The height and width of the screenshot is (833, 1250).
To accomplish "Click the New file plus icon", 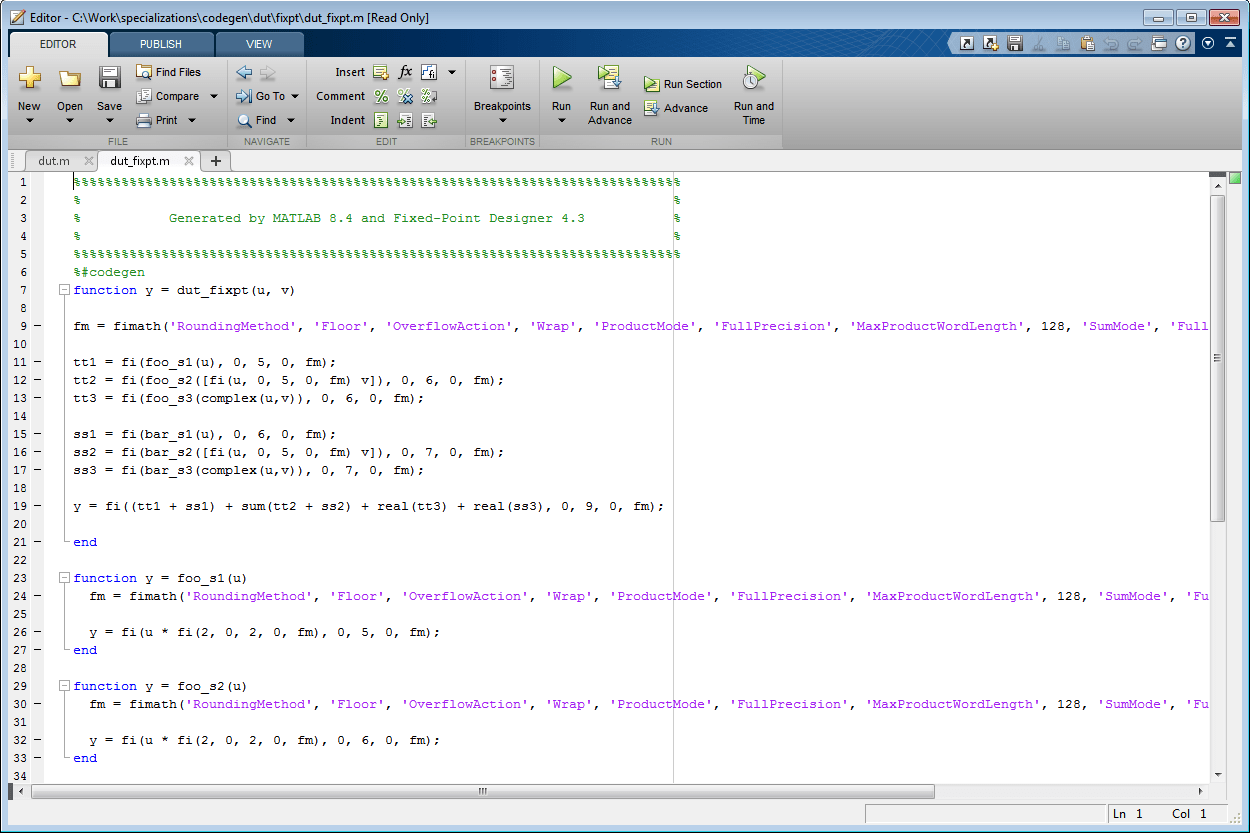I will tap(29, 78).
